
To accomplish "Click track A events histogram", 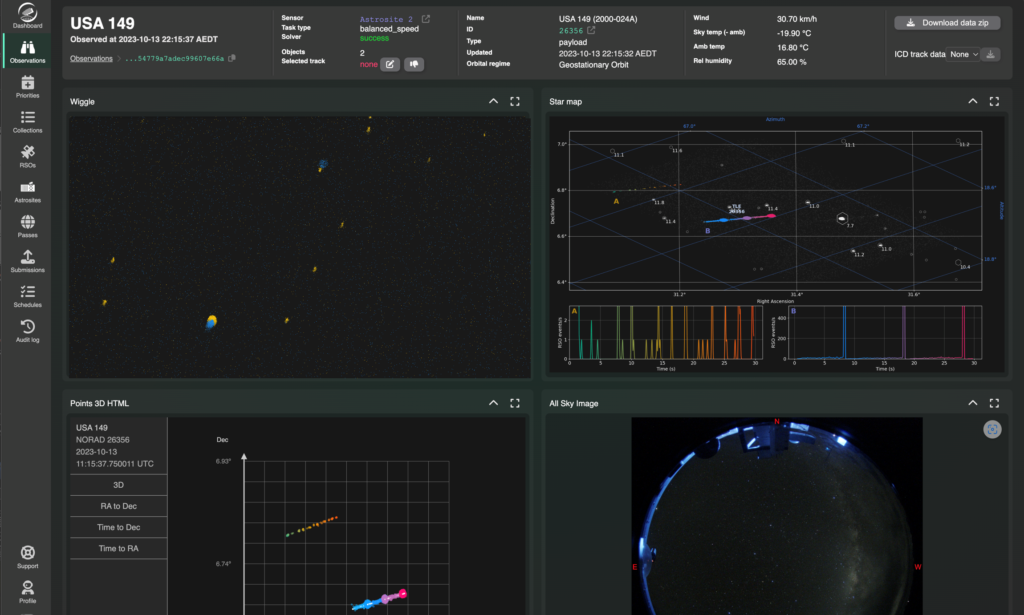I will 665,332.
